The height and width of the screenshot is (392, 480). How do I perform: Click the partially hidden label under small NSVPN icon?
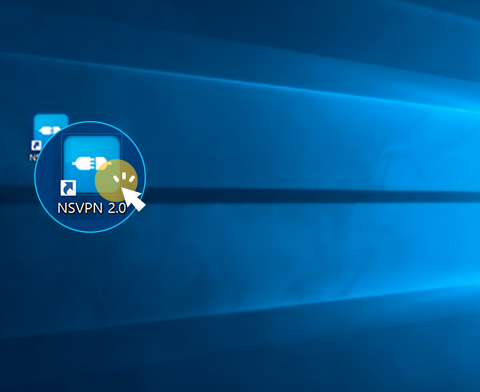[x=34, y=157]
